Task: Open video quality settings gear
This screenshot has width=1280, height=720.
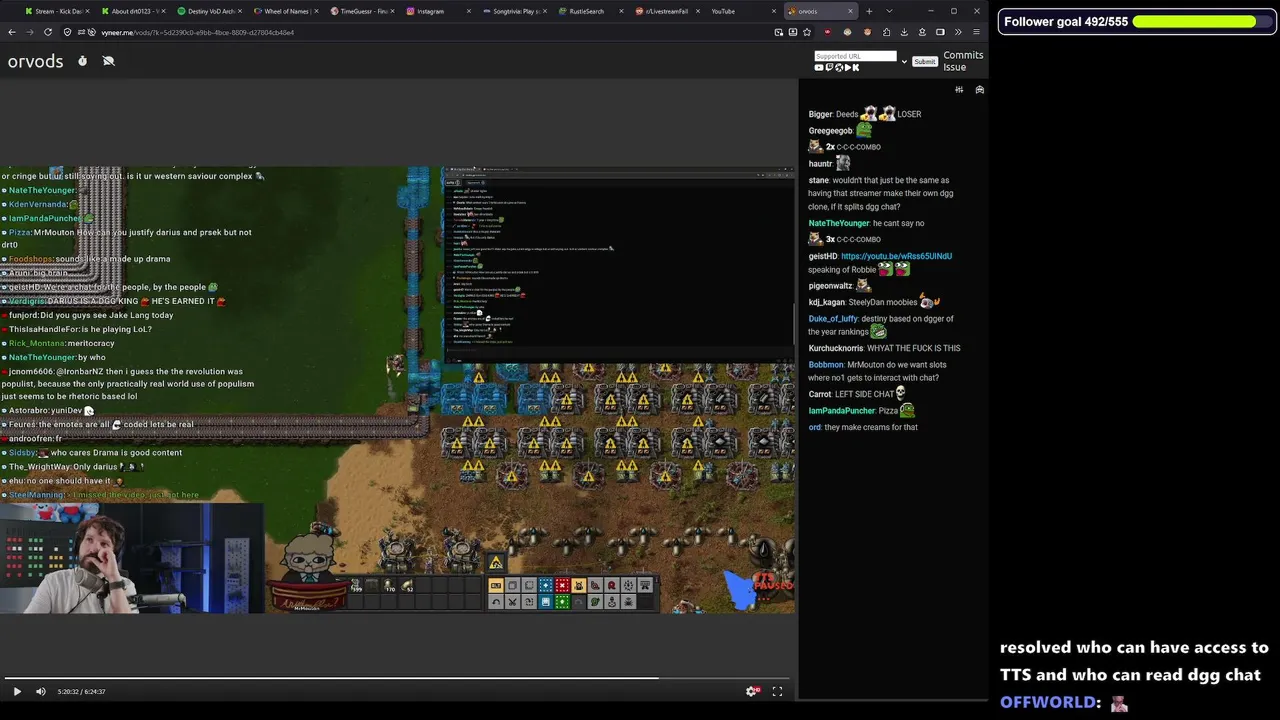Action: coord(753,691)
